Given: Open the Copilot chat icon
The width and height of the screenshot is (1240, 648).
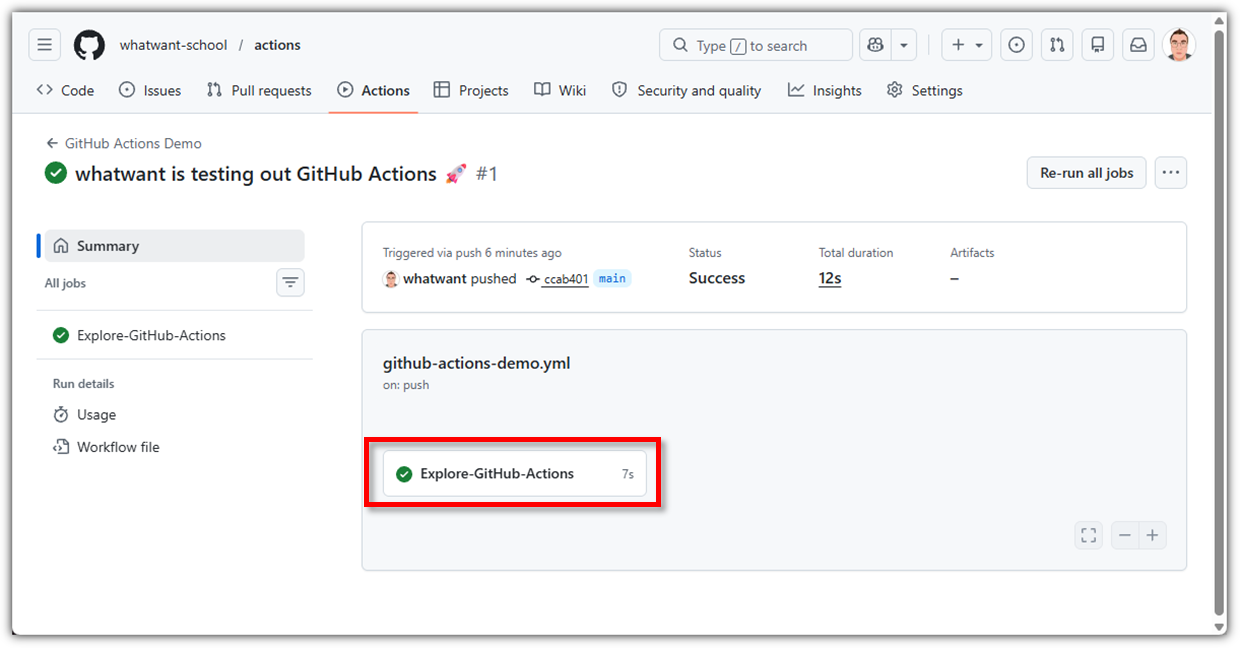Looking at the screenshot, I should [x=875, y=45].
